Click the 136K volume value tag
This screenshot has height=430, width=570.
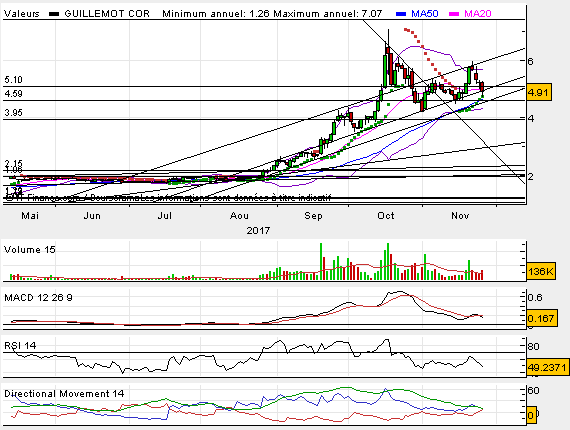click(541, 271)
